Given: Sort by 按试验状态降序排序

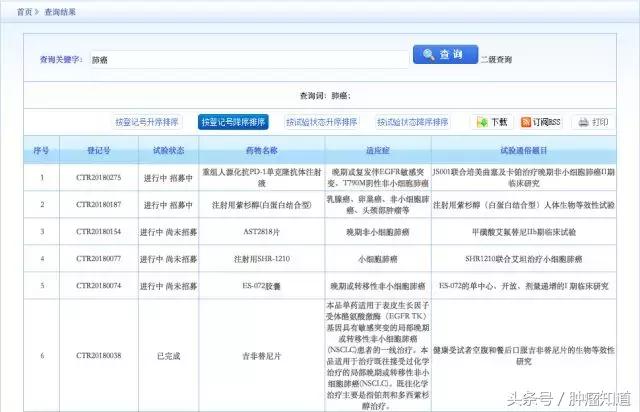Looking at the screenshot, I should click(413, 122).
